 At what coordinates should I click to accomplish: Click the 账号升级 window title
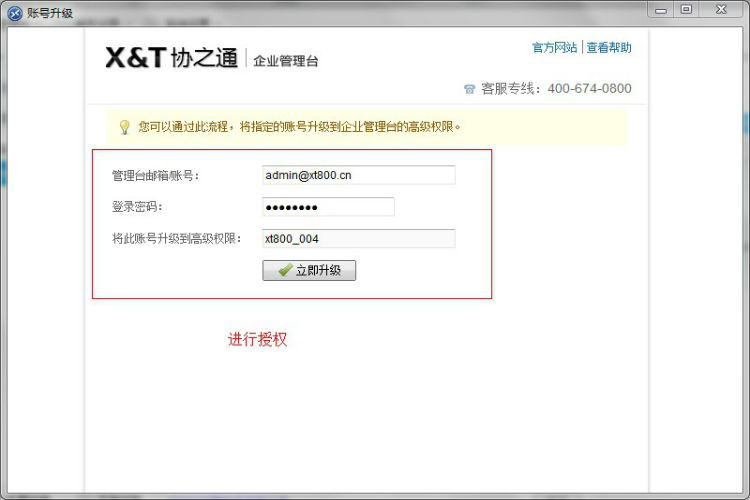coord(50,13)
